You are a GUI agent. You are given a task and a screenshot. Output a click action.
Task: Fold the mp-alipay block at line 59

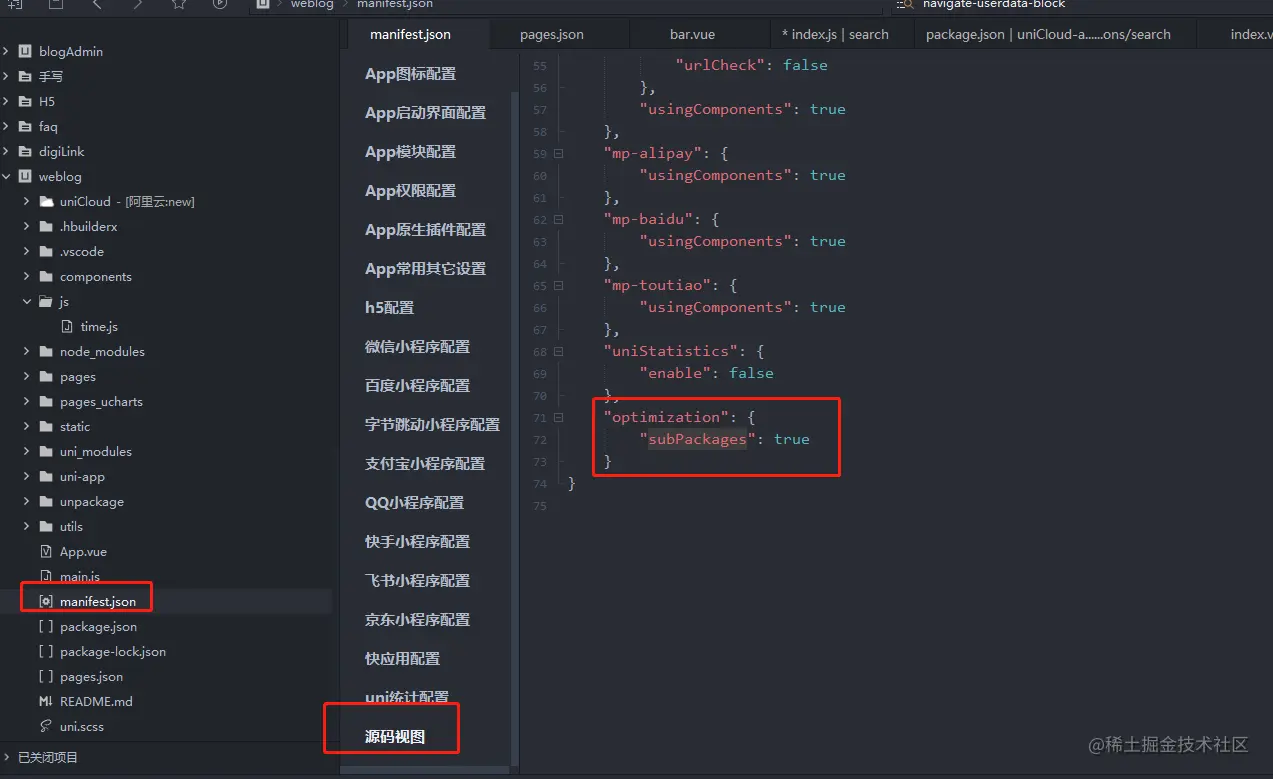click(558, 153)
